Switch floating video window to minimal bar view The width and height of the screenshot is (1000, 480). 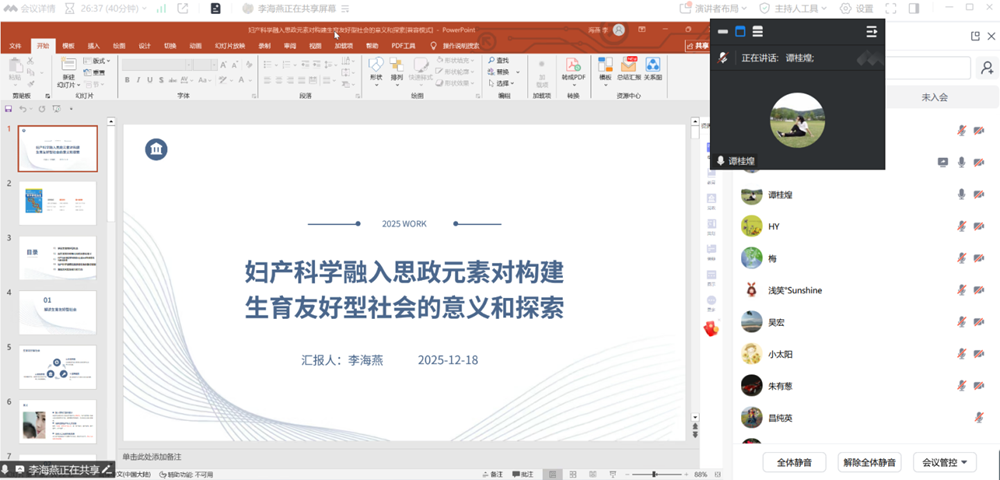click(723, 31)
